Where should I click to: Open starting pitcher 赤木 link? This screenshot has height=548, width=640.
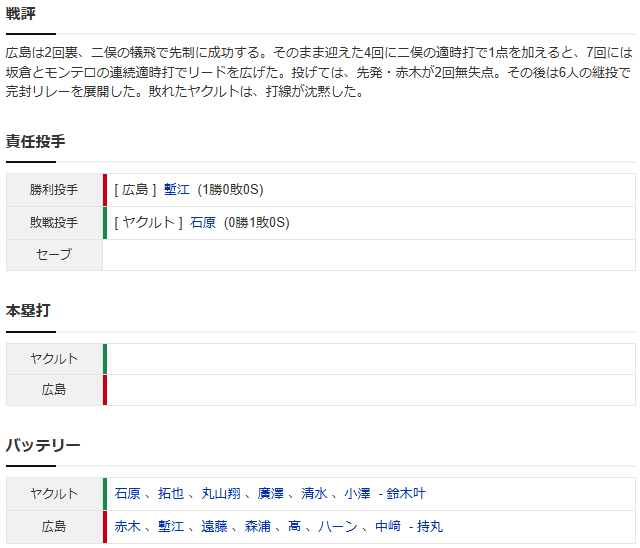click(x=127, y=526)
